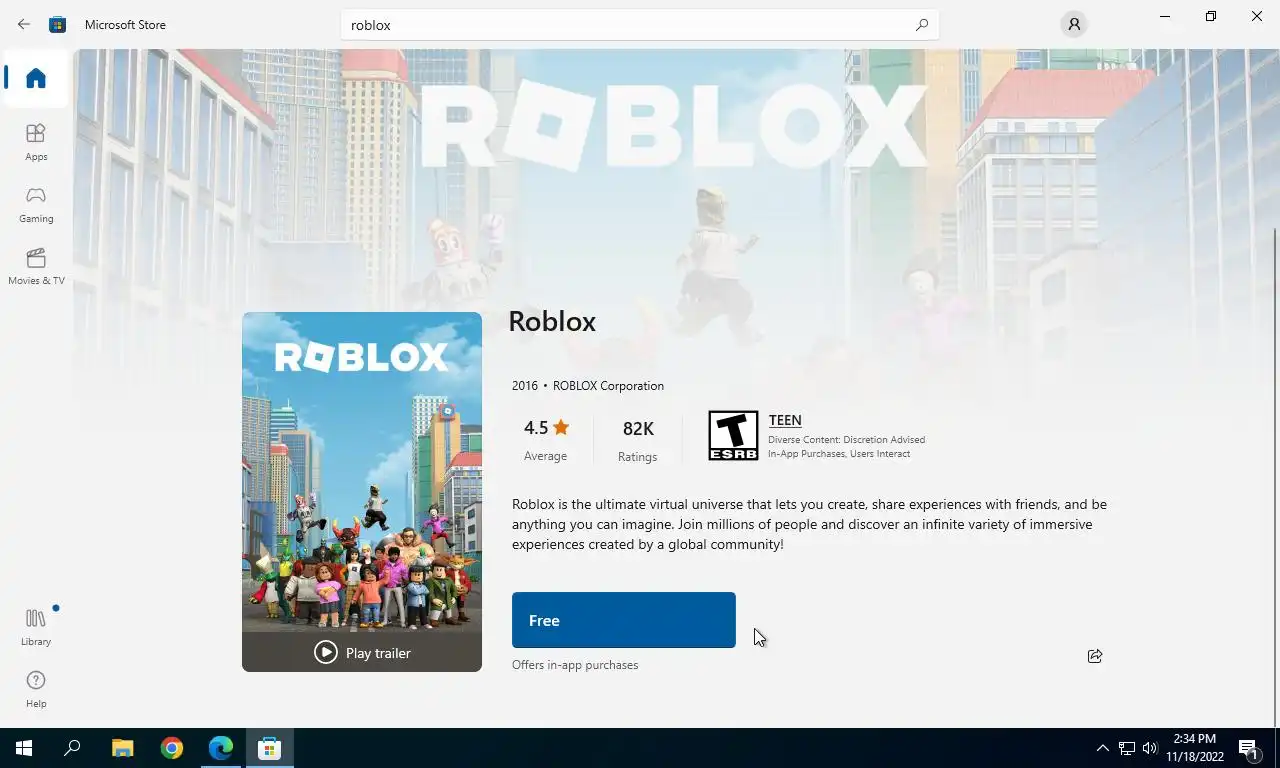Viewport: 1280px width, 768px height.
Task: Open the user account profile icon
Action: pyautogui.click(x=1074, y=24)
